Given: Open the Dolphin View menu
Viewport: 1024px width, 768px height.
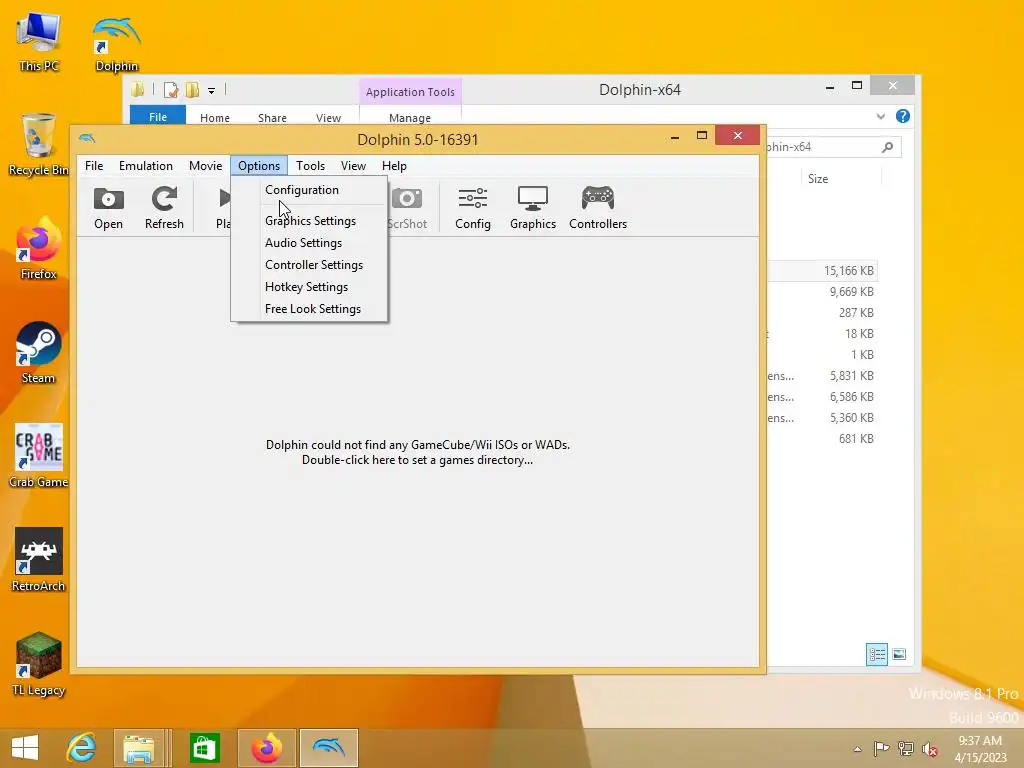Looking at the screenshot, I should pyautogui.click(x=353, y=166).
